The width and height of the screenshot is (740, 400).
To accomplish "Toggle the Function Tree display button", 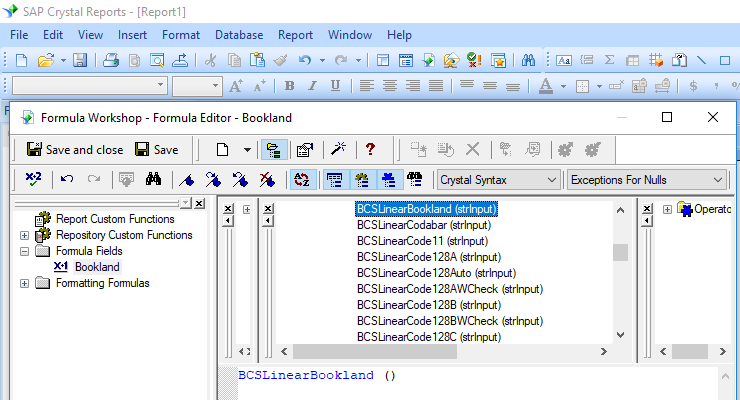I will coord(362,180).
